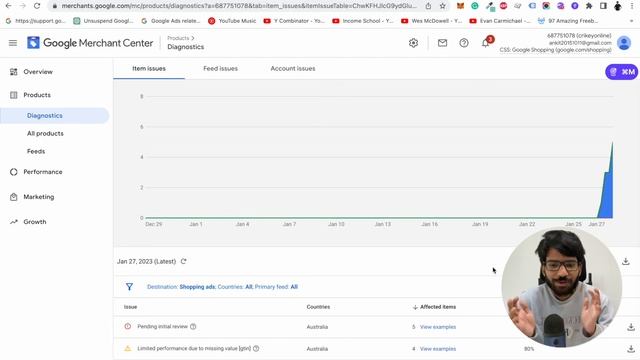Refresh the Jan 27, 2023 diagnostics data
This screenshot has width=640, height=360.
[184, 261]
